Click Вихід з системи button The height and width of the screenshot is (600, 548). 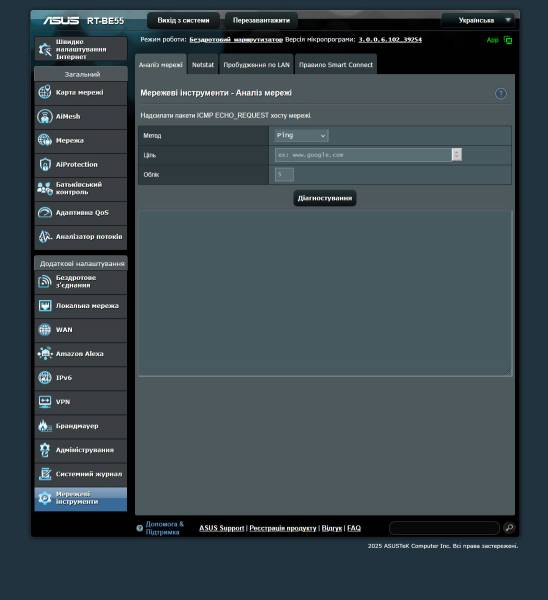click(x=183, y=20)
